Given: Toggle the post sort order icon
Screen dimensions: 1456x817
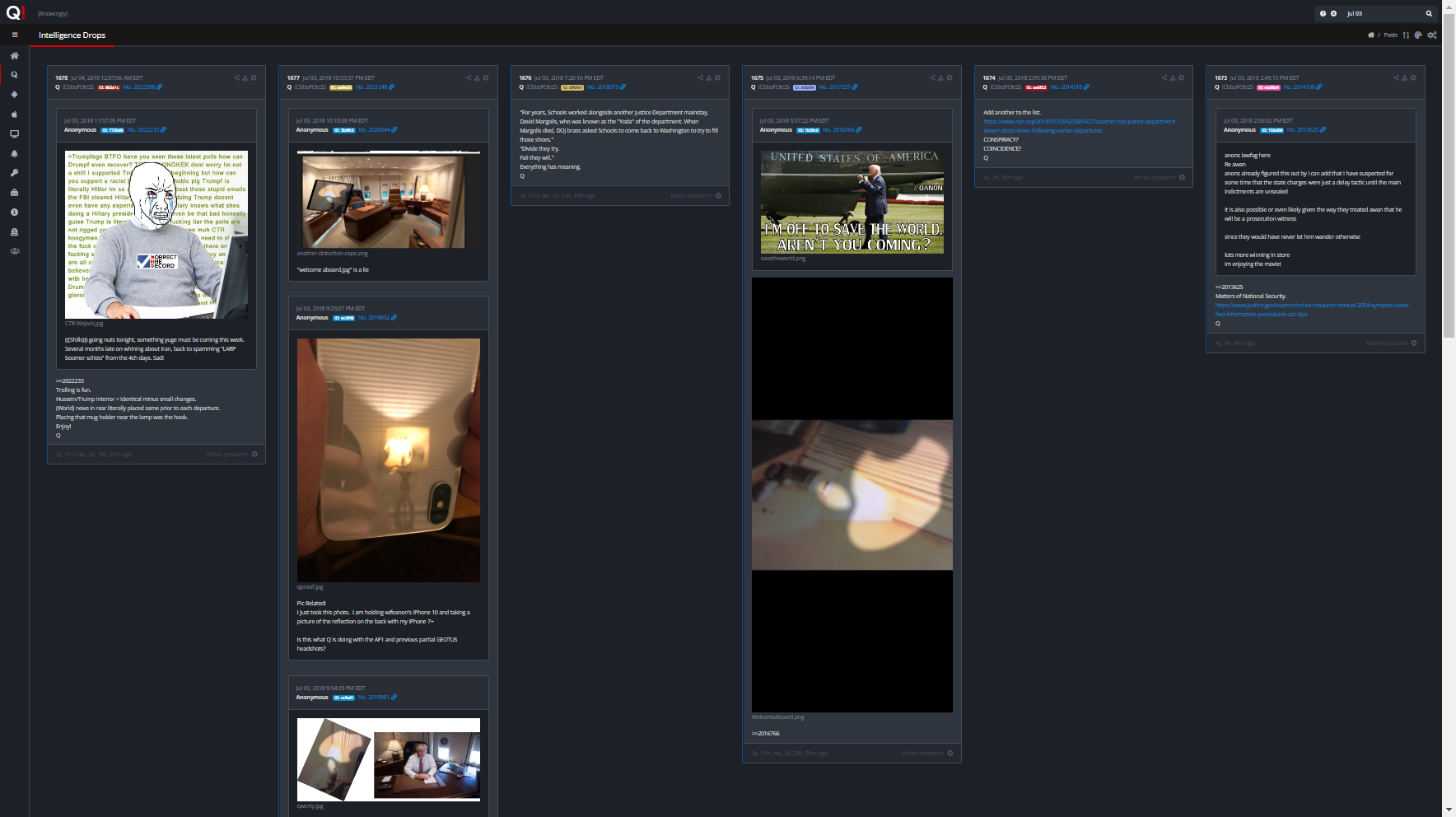Looking at the screenshot, I should pyautogui.click(x=1406, y=35).
